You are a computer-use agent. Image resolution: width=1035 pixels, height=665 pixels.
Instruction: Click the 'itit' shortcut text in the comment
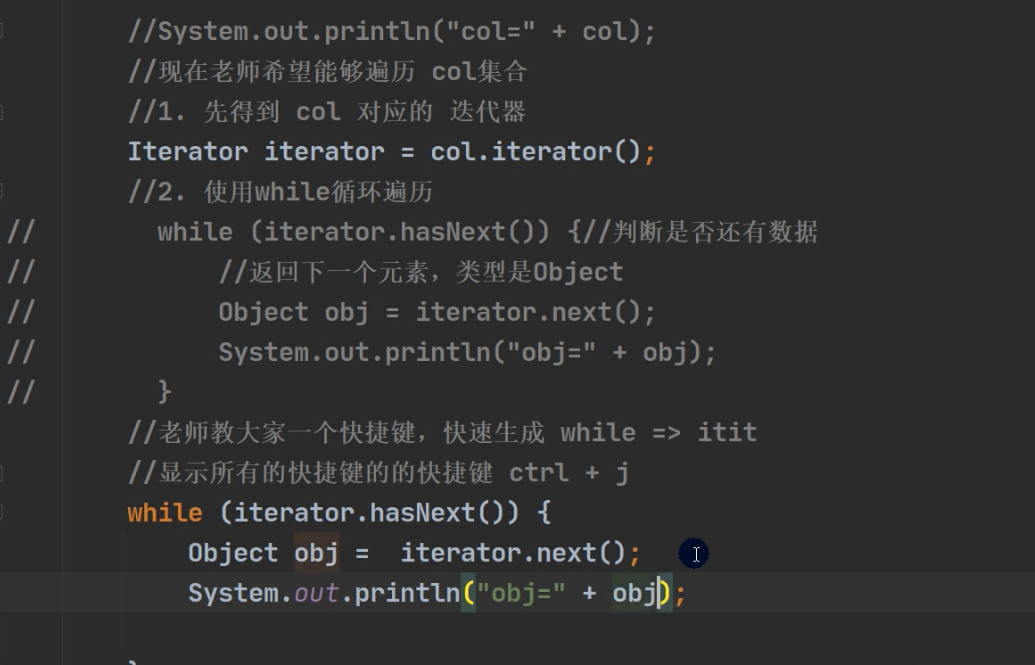(727, 433)
